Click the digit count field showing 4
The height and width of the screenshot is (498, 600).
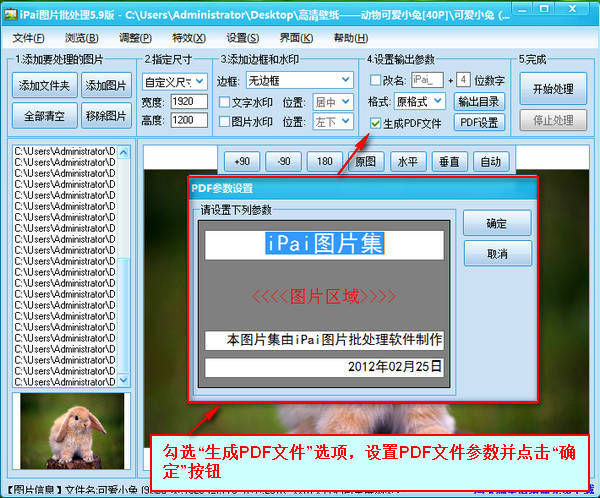[463, 80]
